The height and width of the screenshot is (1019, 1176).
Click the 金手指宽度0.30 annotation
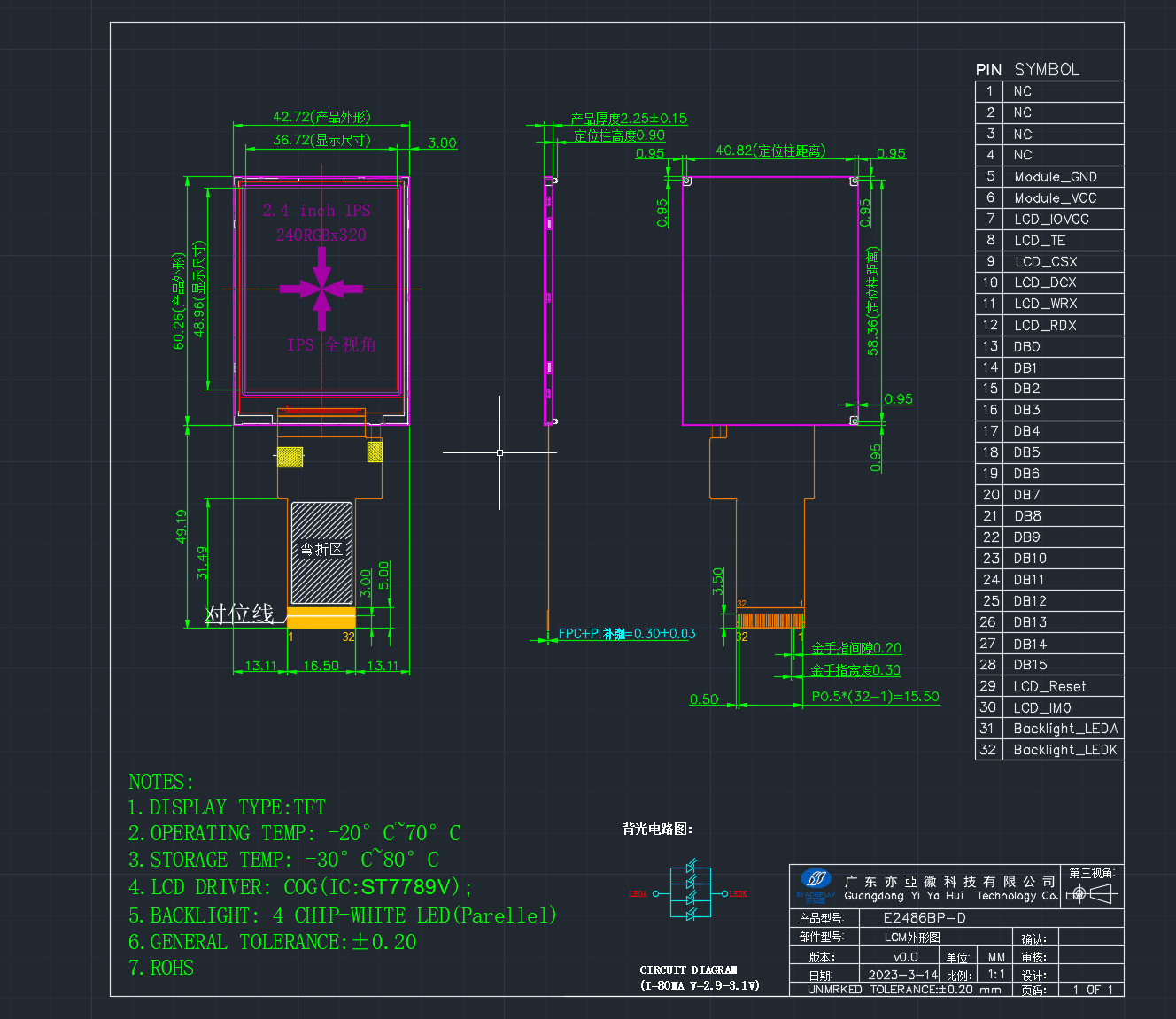[855, 671]
